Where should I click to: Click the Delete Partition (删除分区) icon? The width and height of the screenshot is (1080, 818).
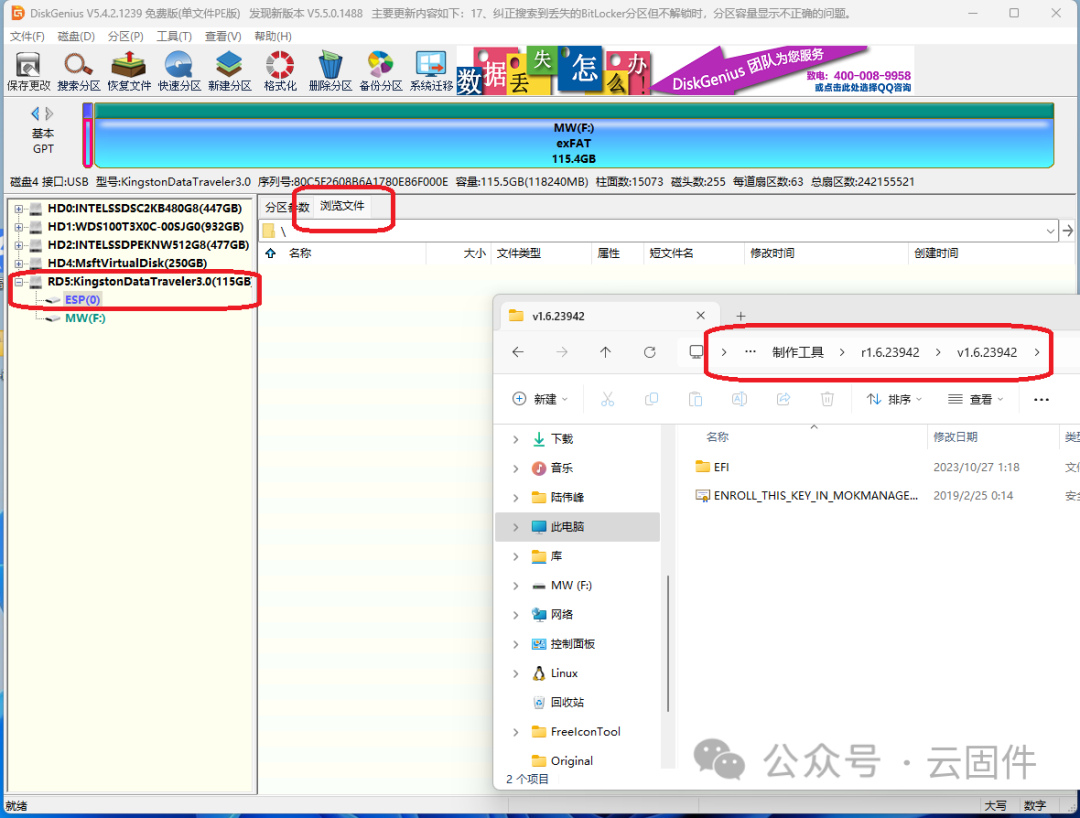330,71
